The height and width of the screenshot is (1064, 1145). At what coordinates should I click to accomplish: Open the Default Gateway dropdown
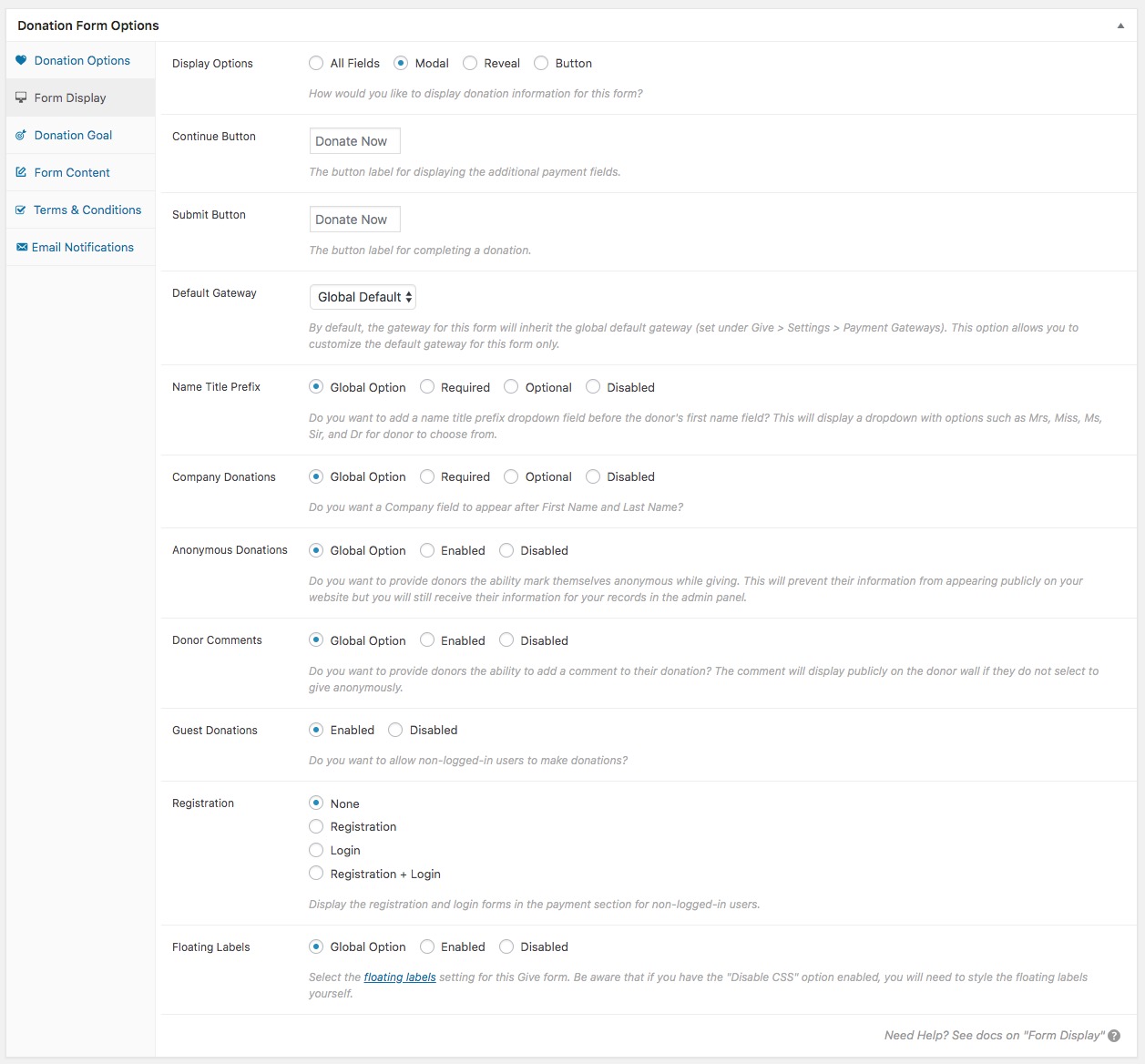coord(363,297)
